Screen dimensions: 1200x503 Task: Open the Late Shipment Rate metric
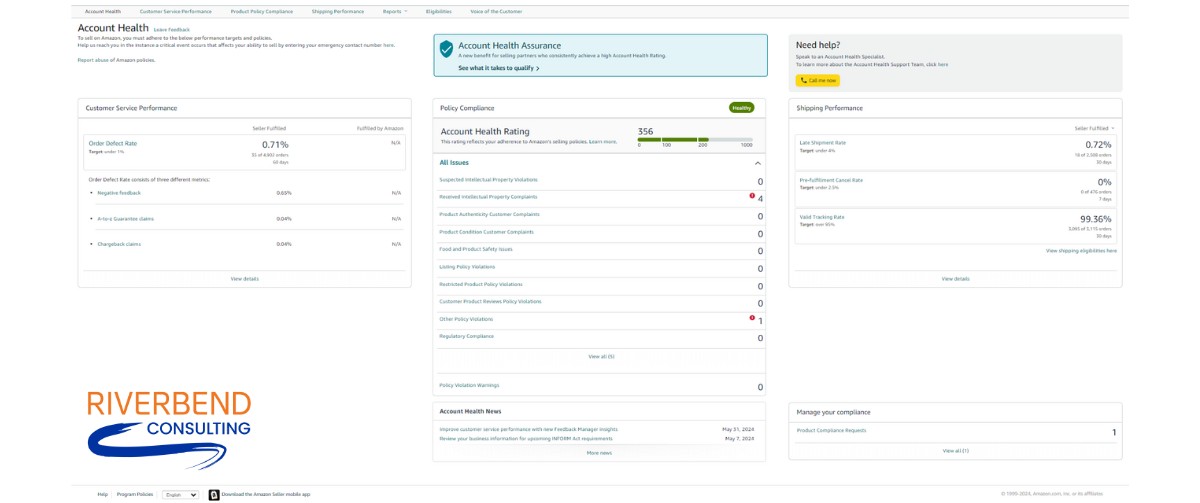coord(823,143)
